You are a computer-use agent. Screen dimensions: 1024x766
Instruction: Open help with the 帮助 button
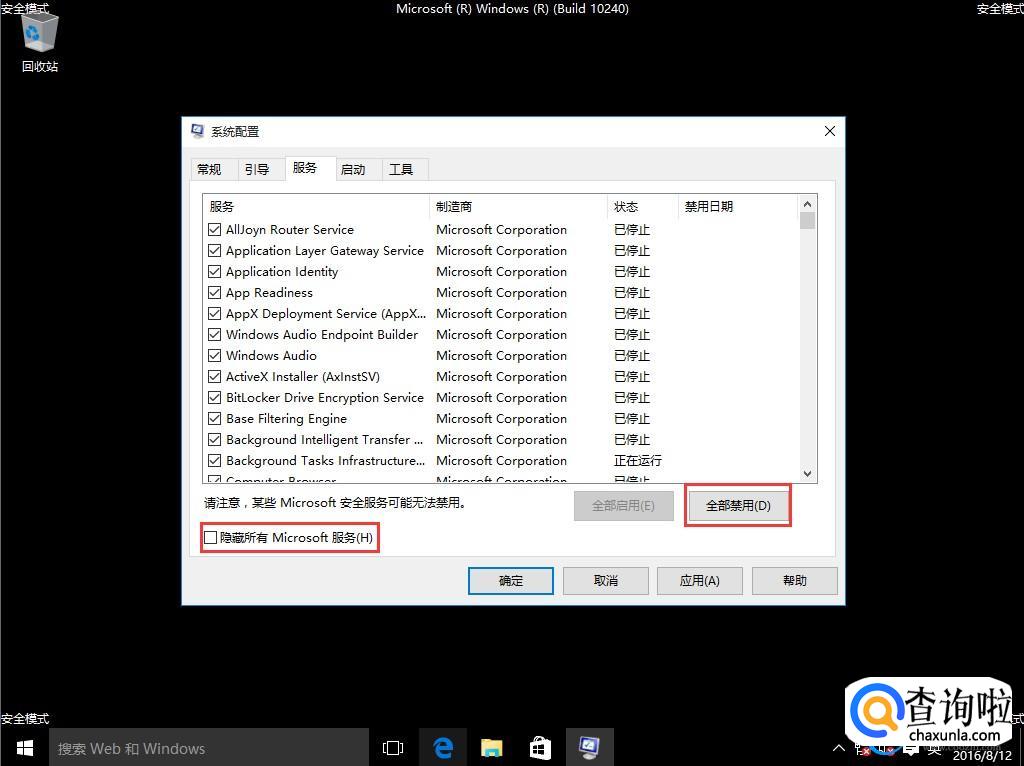794,581
